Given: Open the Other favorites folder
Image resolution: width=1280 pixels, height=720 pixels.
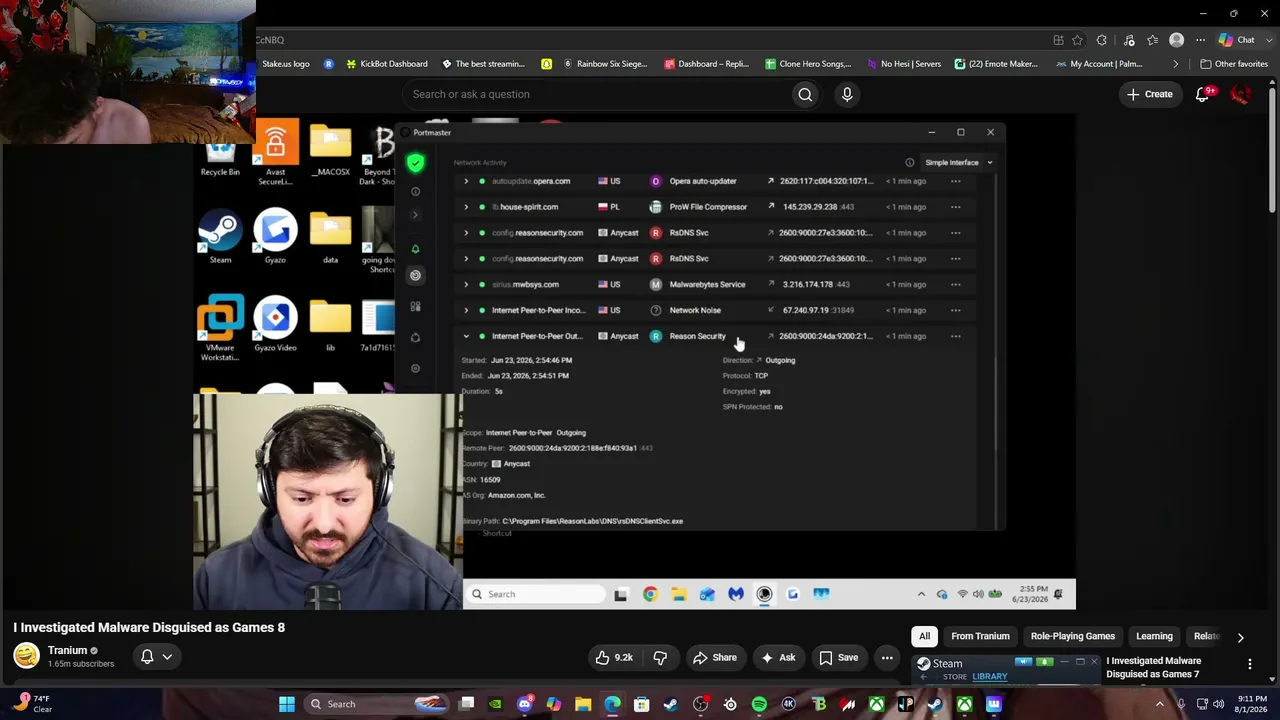Looking at the screenshot, I should click(x=1234, y=64).
